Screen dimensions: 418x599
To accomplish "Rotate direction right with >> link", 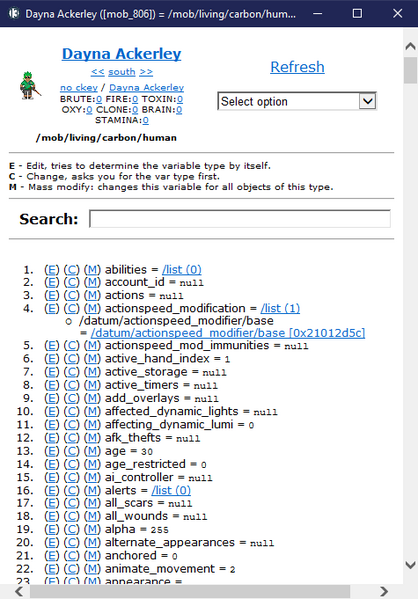I will point(146,72).
